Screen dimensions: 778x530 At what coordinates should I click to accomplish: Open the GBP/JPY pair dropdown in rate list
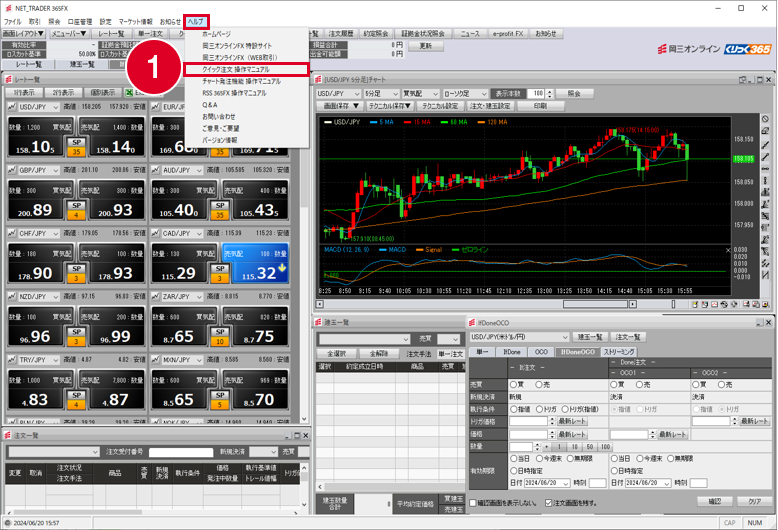point(38,170)
